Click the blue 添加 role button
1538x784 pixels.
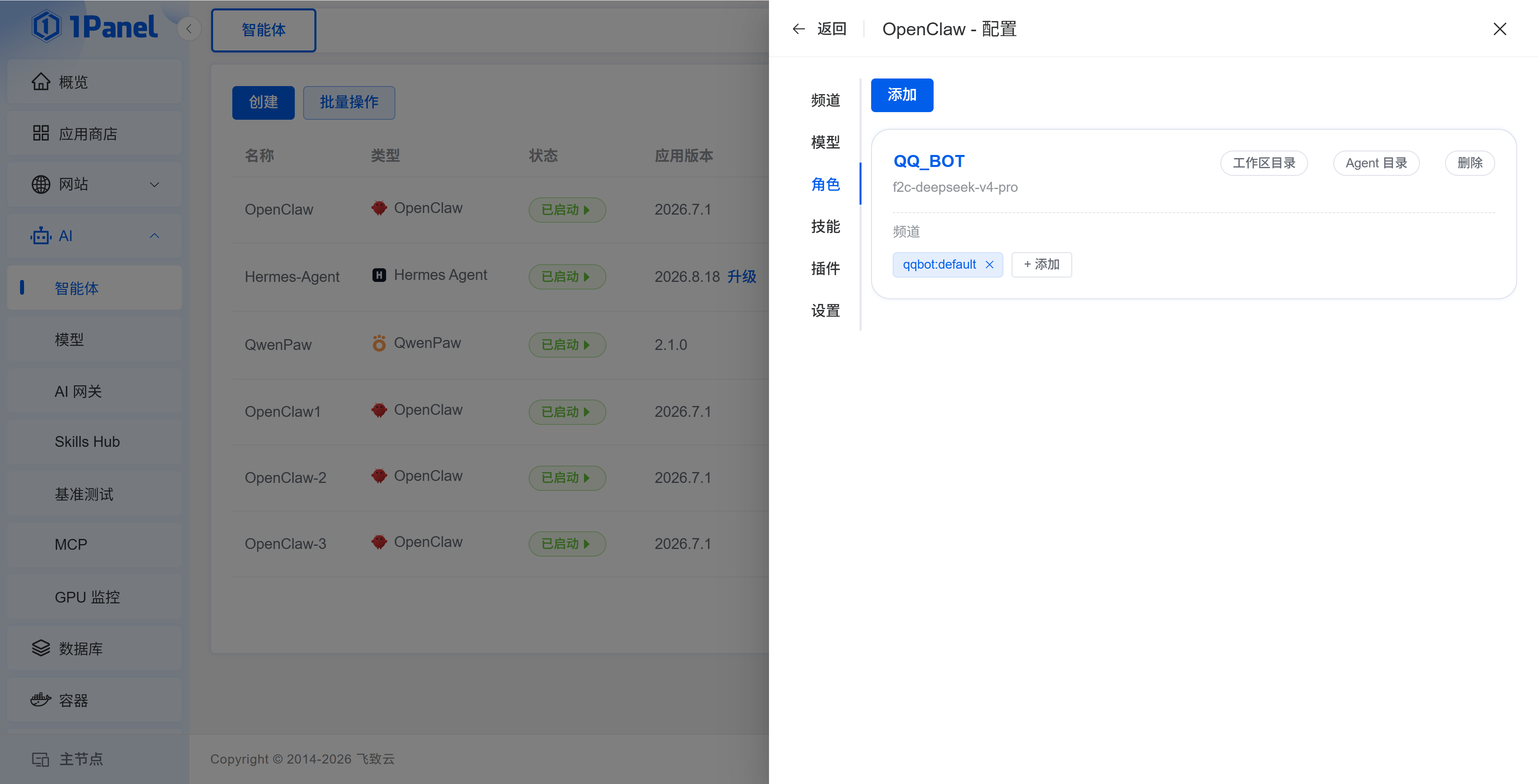902,95
